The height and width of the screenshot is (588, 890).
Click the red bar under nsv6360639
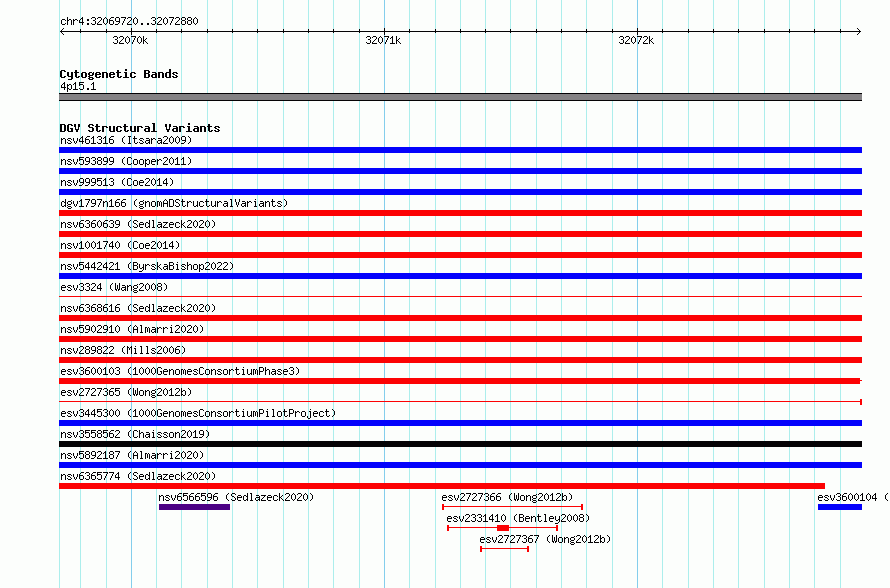pyautogui.click(x=460, y=234)
